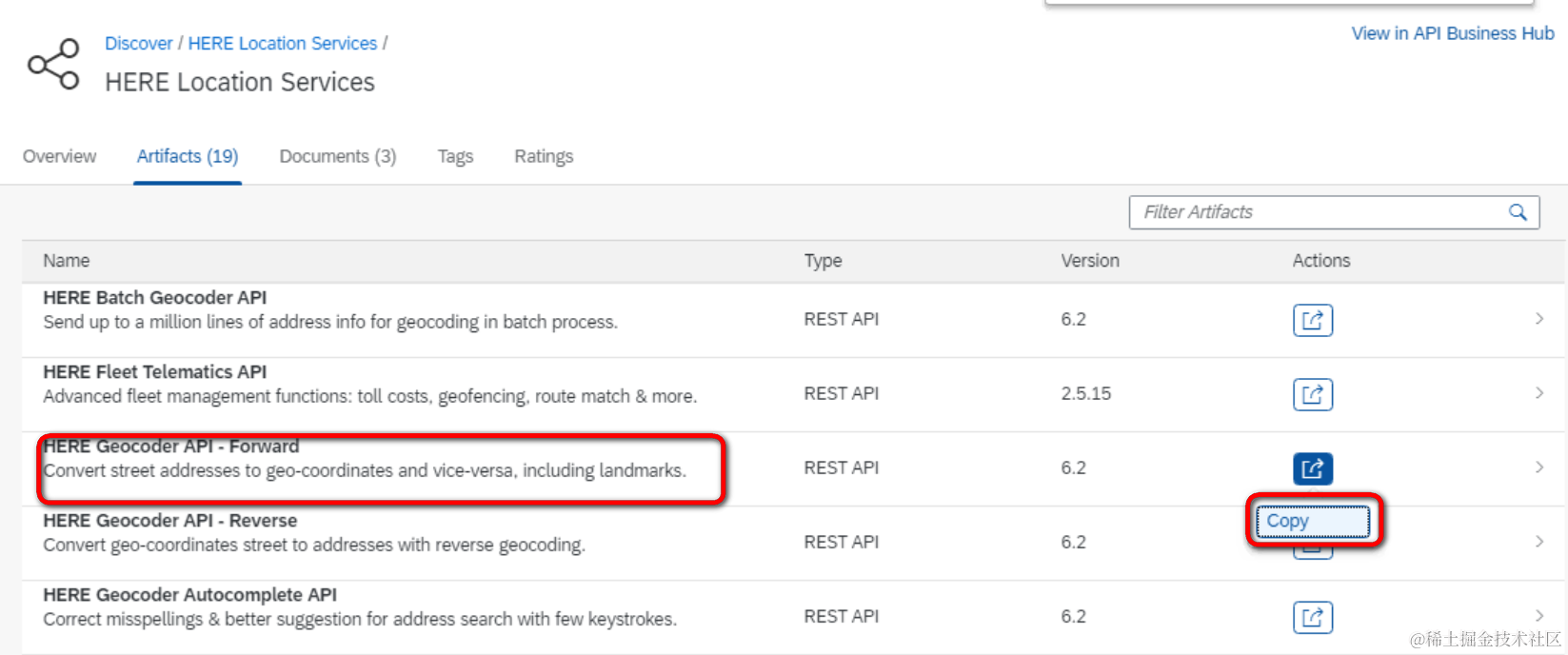1568x655 pixels.
Task: Click the Version column header
Action: (x=1090, y=261)
